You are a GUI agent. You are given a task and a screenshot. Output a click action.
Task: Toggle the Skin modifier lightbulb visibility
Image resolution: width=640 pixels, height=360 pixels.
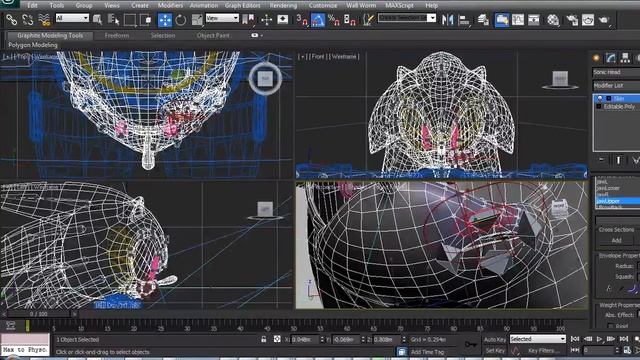600,98
